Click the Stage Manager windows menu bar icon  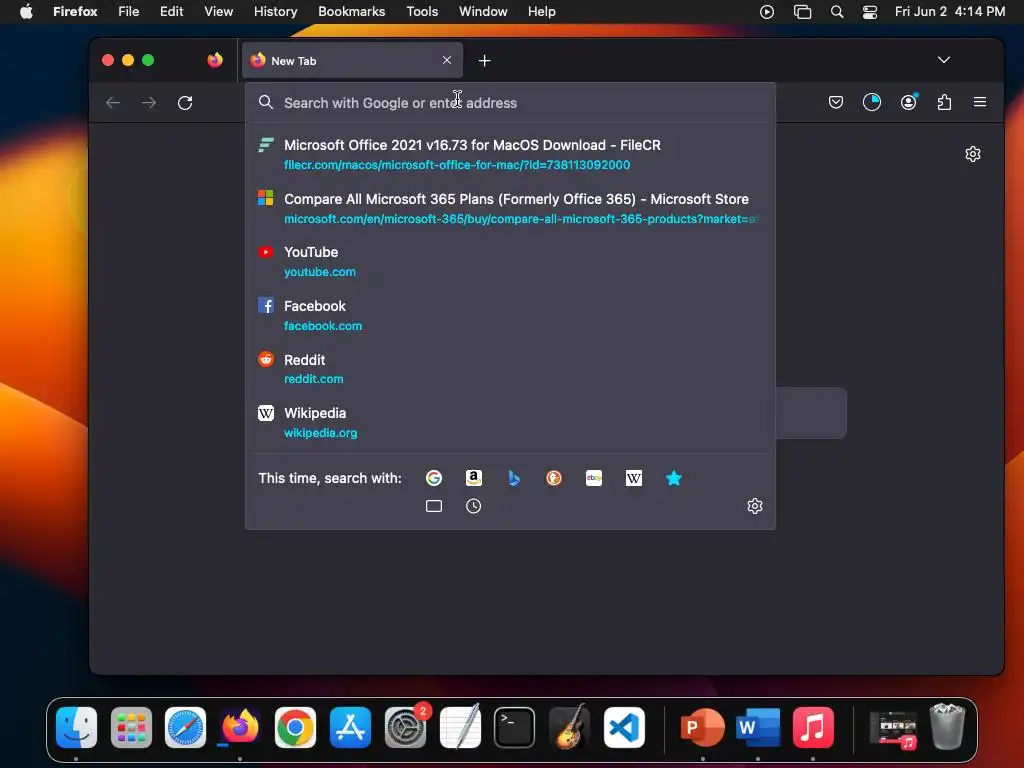[802, 12]
